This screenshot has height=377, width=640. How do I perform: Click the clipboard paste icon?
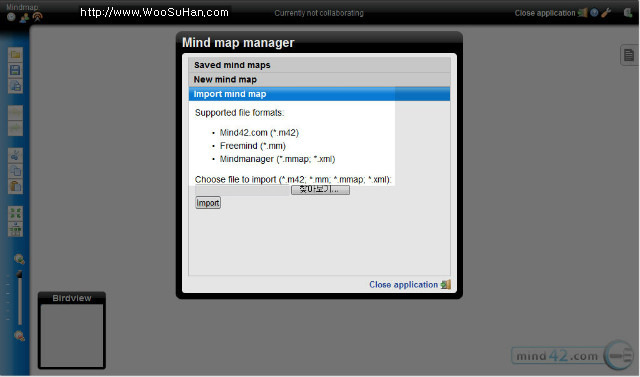[x=16, y=186]
